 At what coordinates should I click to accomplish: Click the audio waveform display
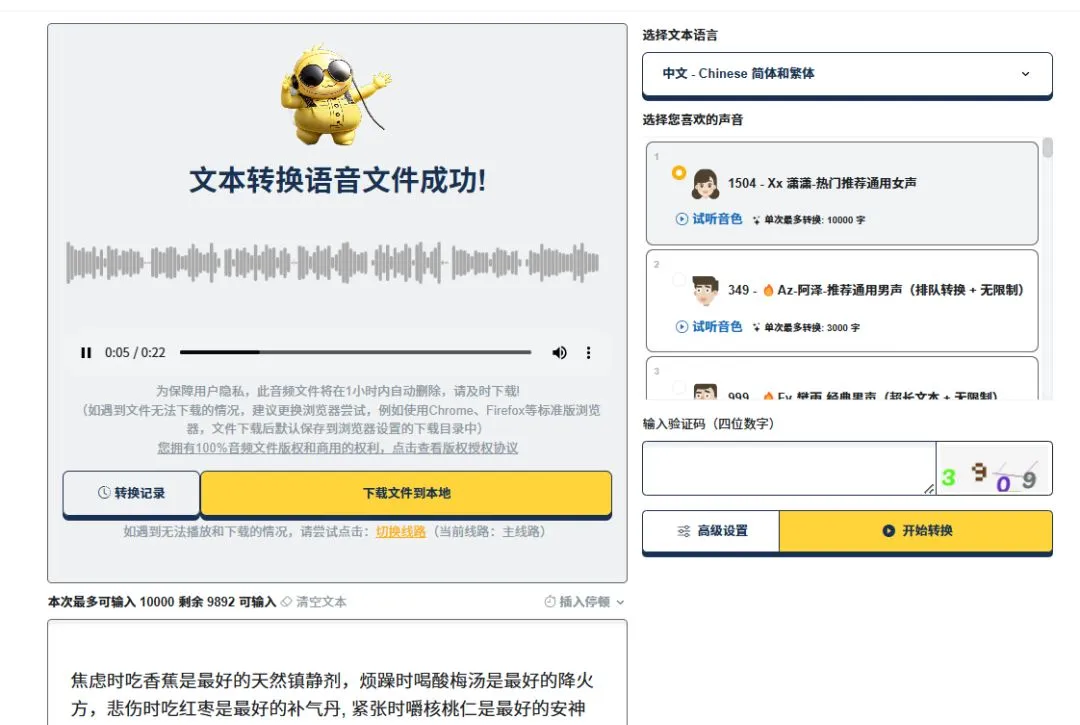click(333, 262)
